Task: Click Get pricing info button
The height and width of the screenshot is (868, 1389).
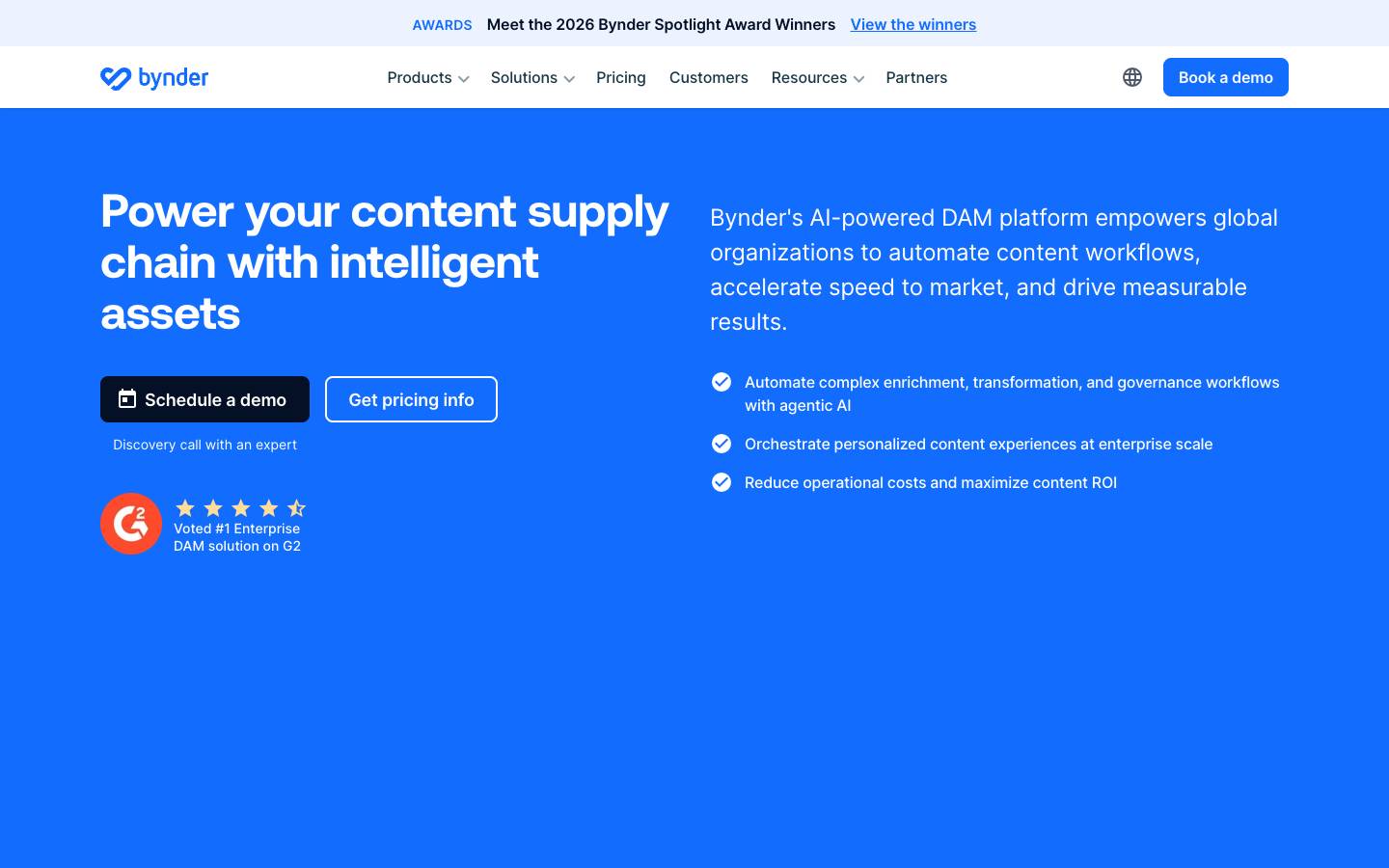Action: [411, 399]
